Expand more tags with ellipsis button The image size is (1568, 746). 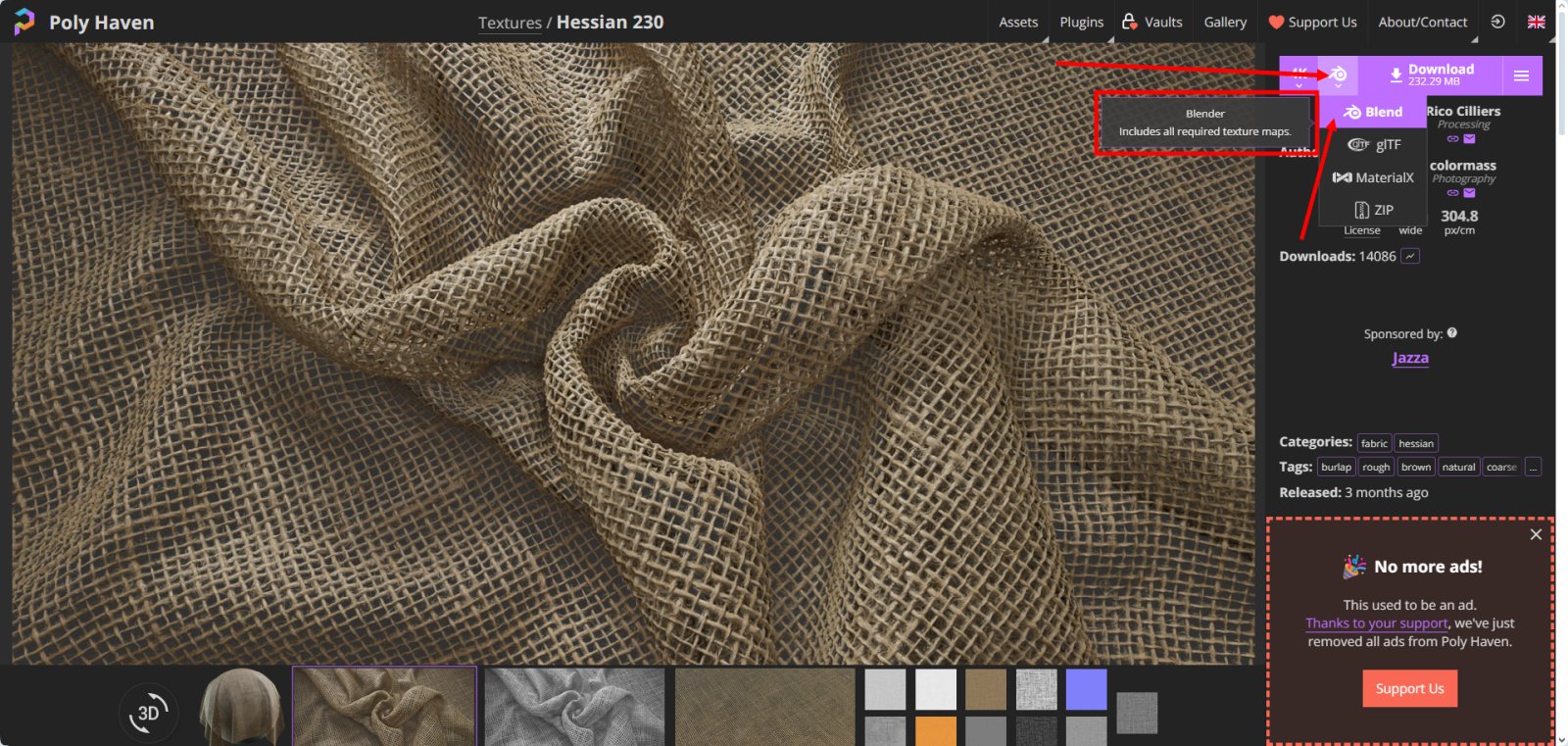click(1533, 468)
